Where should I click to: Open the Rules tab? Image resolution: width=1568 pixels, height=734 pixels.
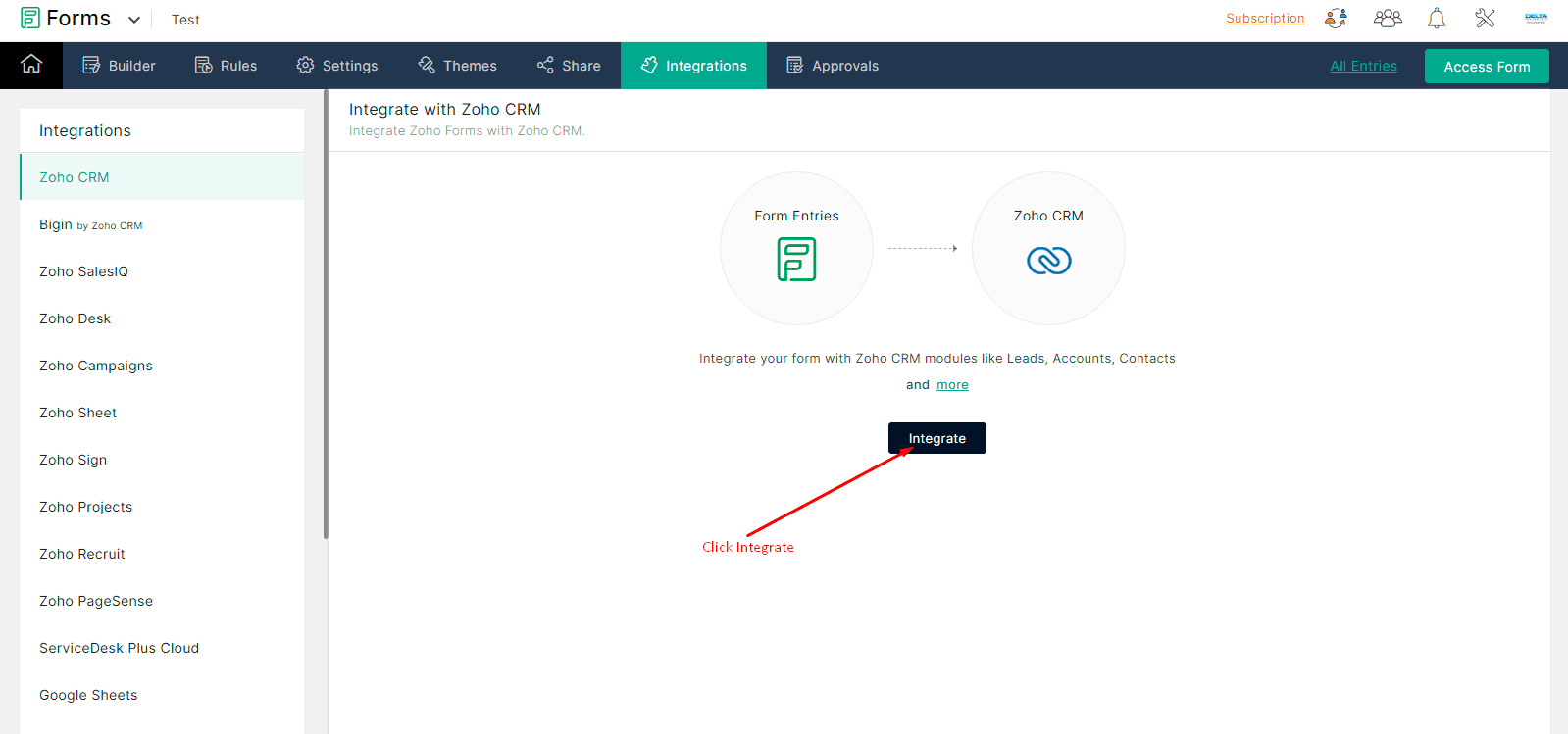(226, 66)
